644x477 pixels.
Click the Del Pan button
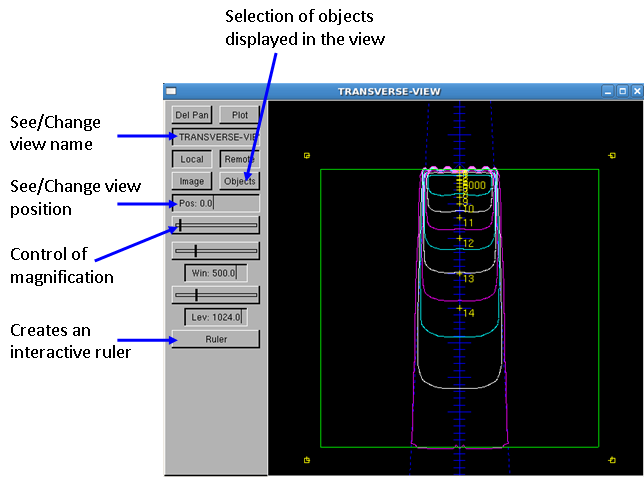[x=191, y=114]
